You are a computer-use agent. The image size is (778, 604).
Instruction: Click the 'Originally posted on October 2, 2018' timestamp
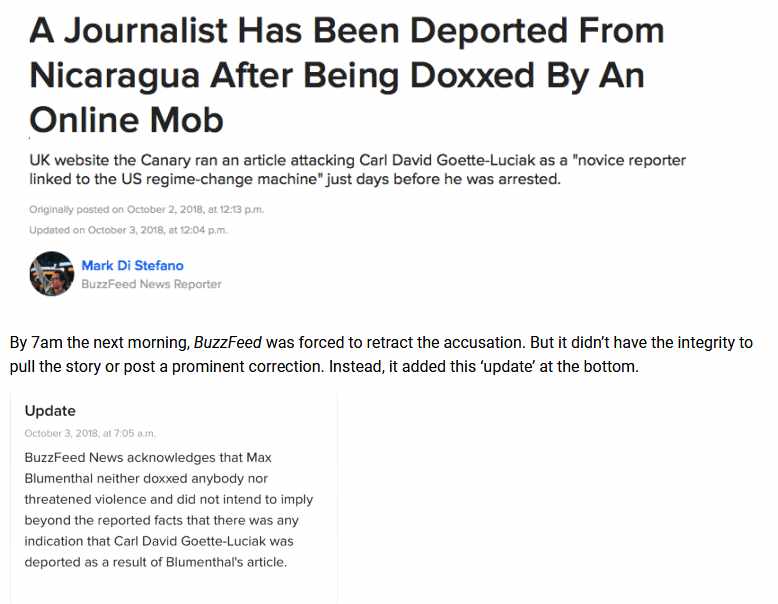click(x=146, y=210)
